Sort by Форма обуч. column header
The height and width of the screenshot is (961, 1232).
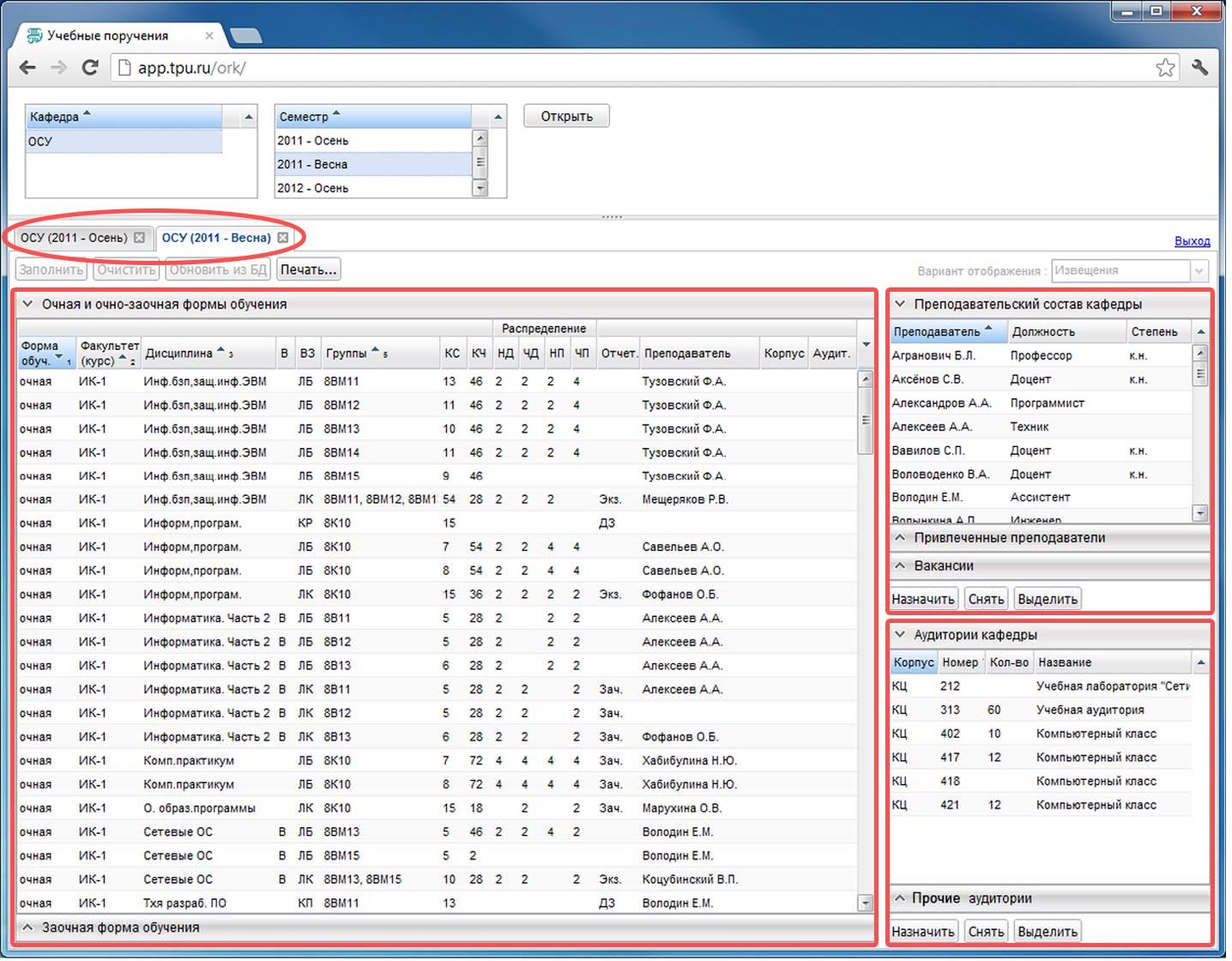[46, 353]
